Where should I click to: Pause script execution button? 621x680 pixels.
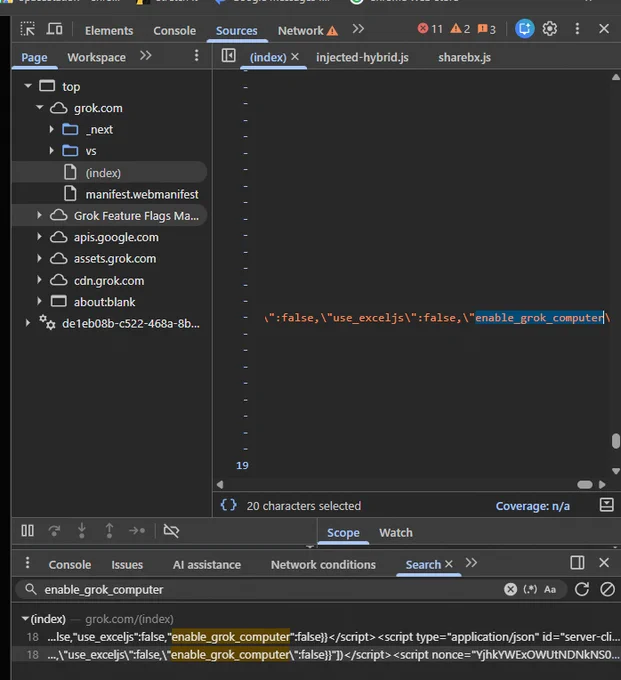(x=28, y=530)
